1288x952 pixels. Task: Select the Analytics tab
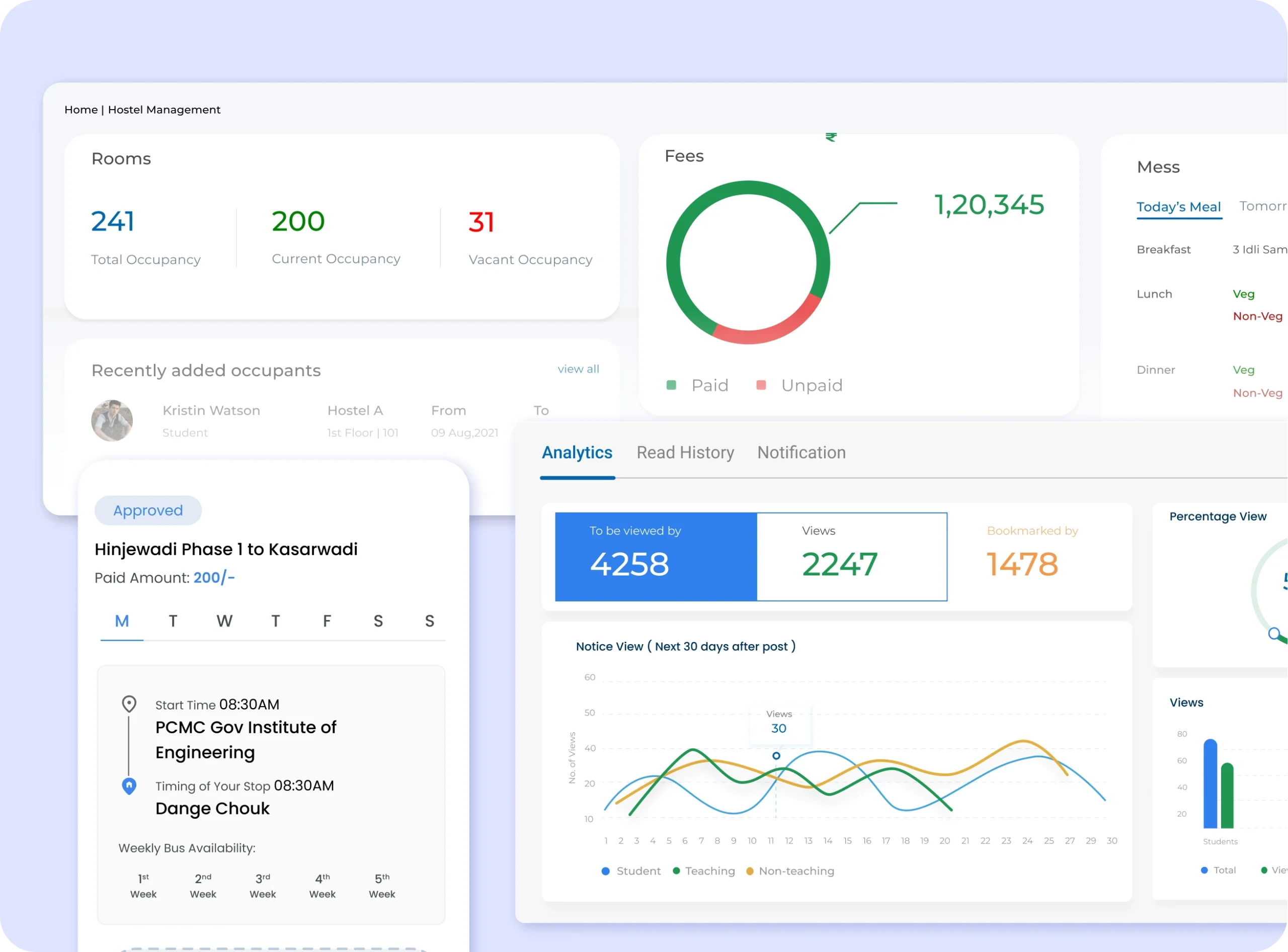point(577,453)
